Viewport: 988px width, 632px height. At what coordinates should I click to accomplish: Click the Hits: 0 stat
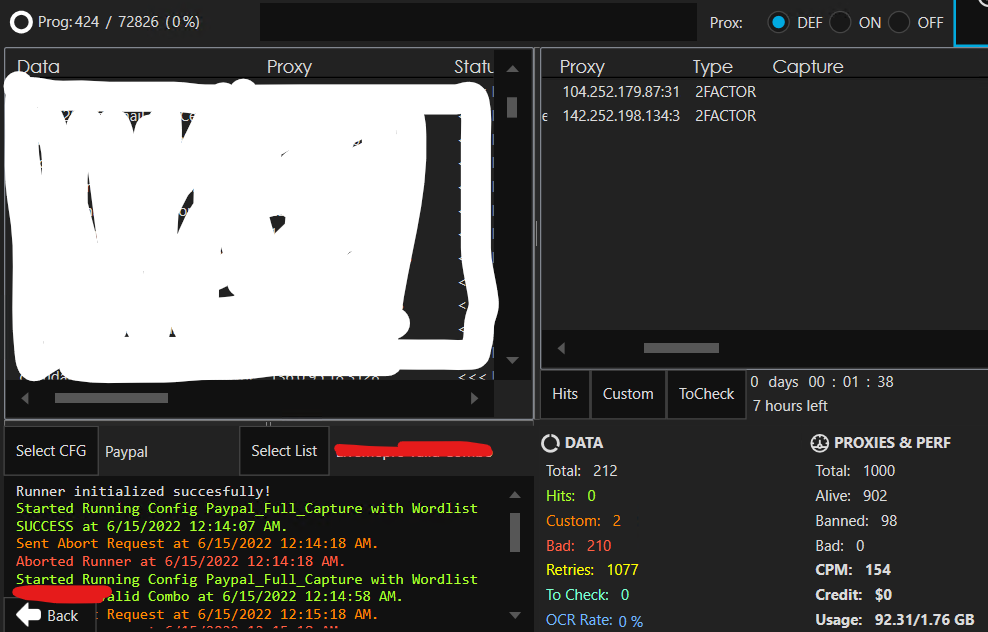[x=571, y=496]
